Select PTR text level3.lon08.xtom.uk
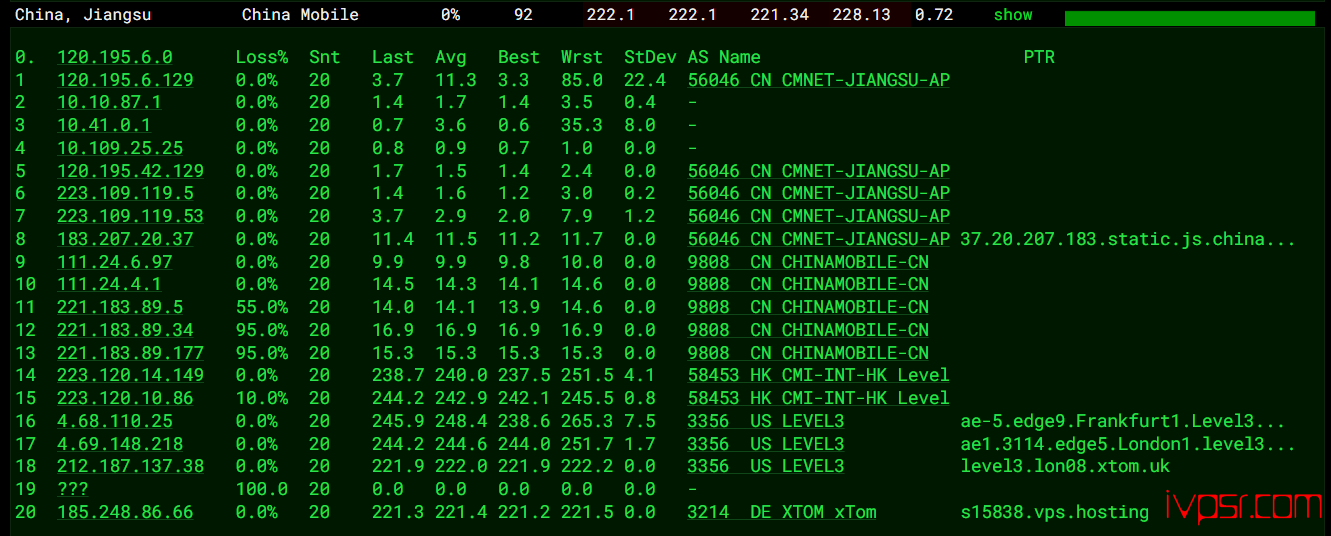 coord(1065,466)
